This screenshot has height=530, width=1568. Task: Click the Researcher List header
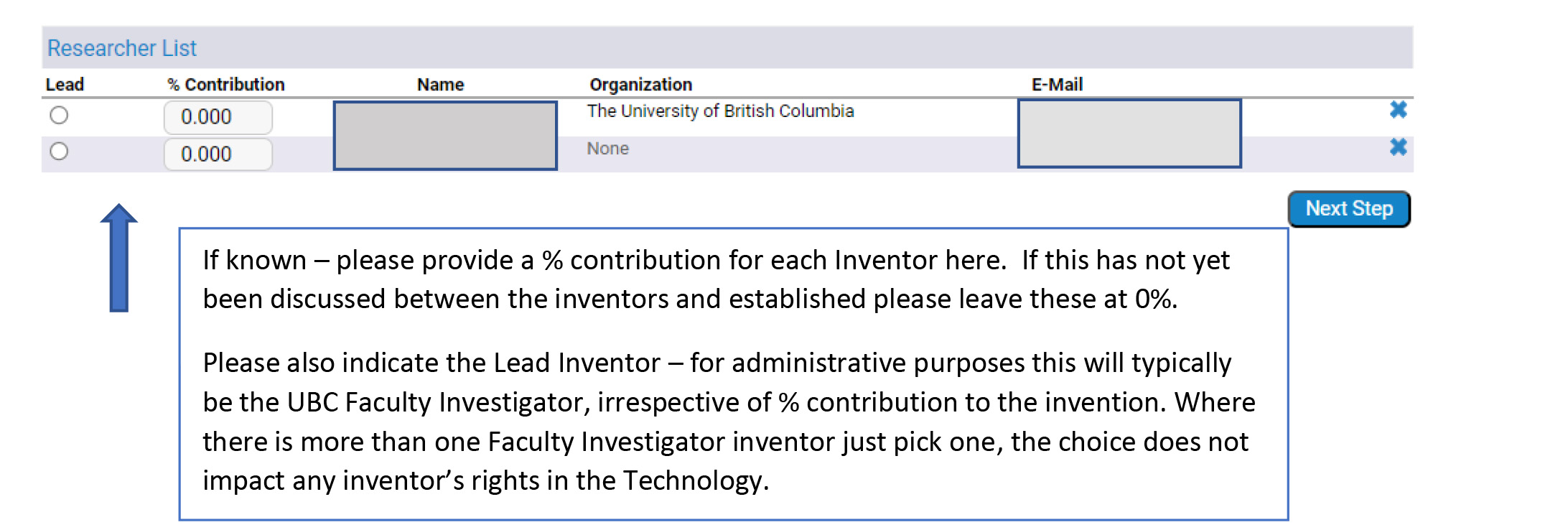click(x=122, y=47)
